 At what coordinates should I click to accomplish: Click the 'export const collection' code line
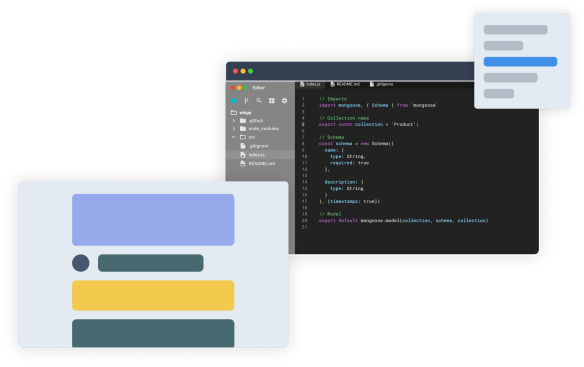pos(369,124)
